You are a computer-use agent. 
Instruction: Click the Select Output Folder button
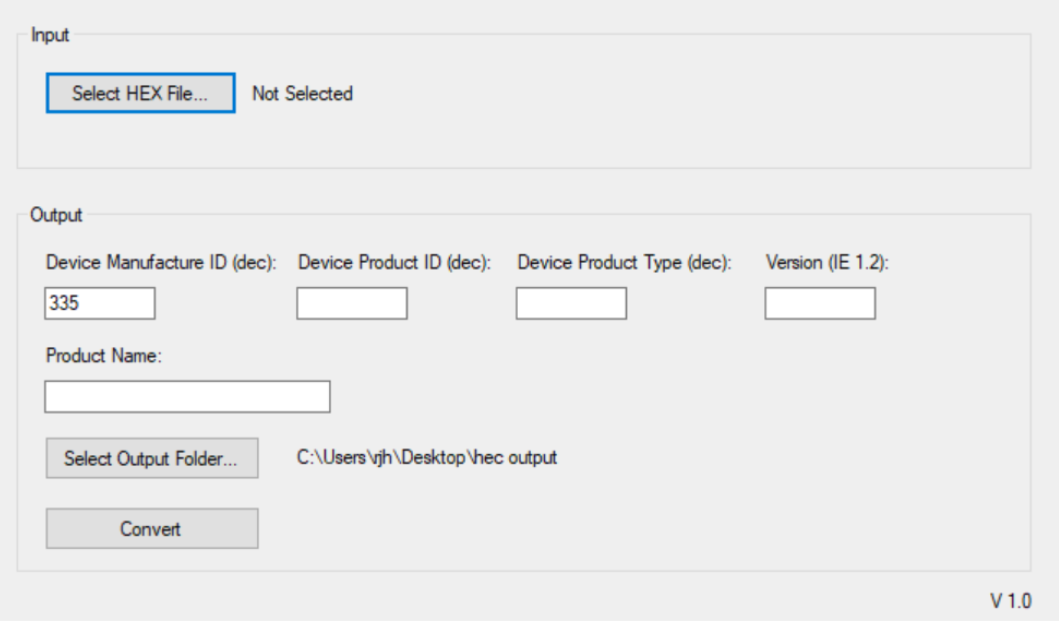152,458
